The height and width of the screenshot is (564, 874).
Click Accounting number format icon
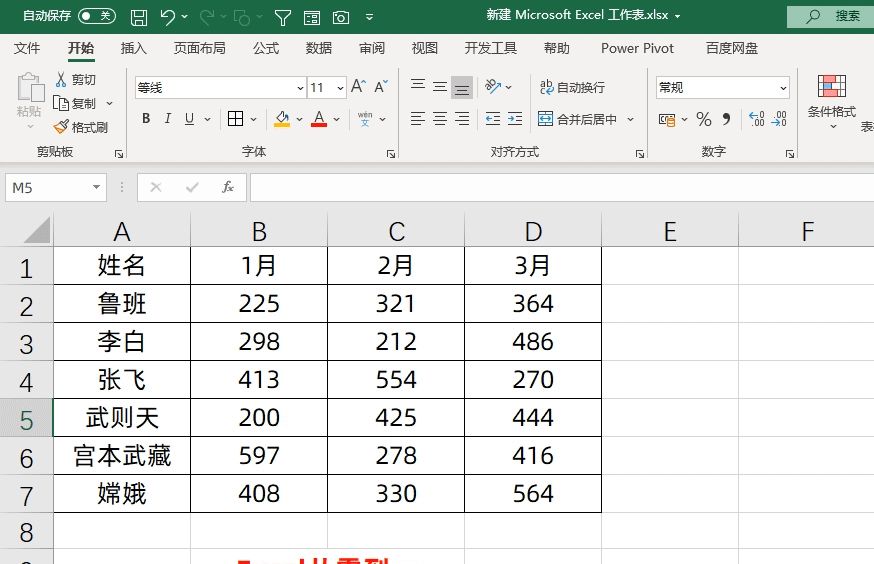click(x=667, y=119)
